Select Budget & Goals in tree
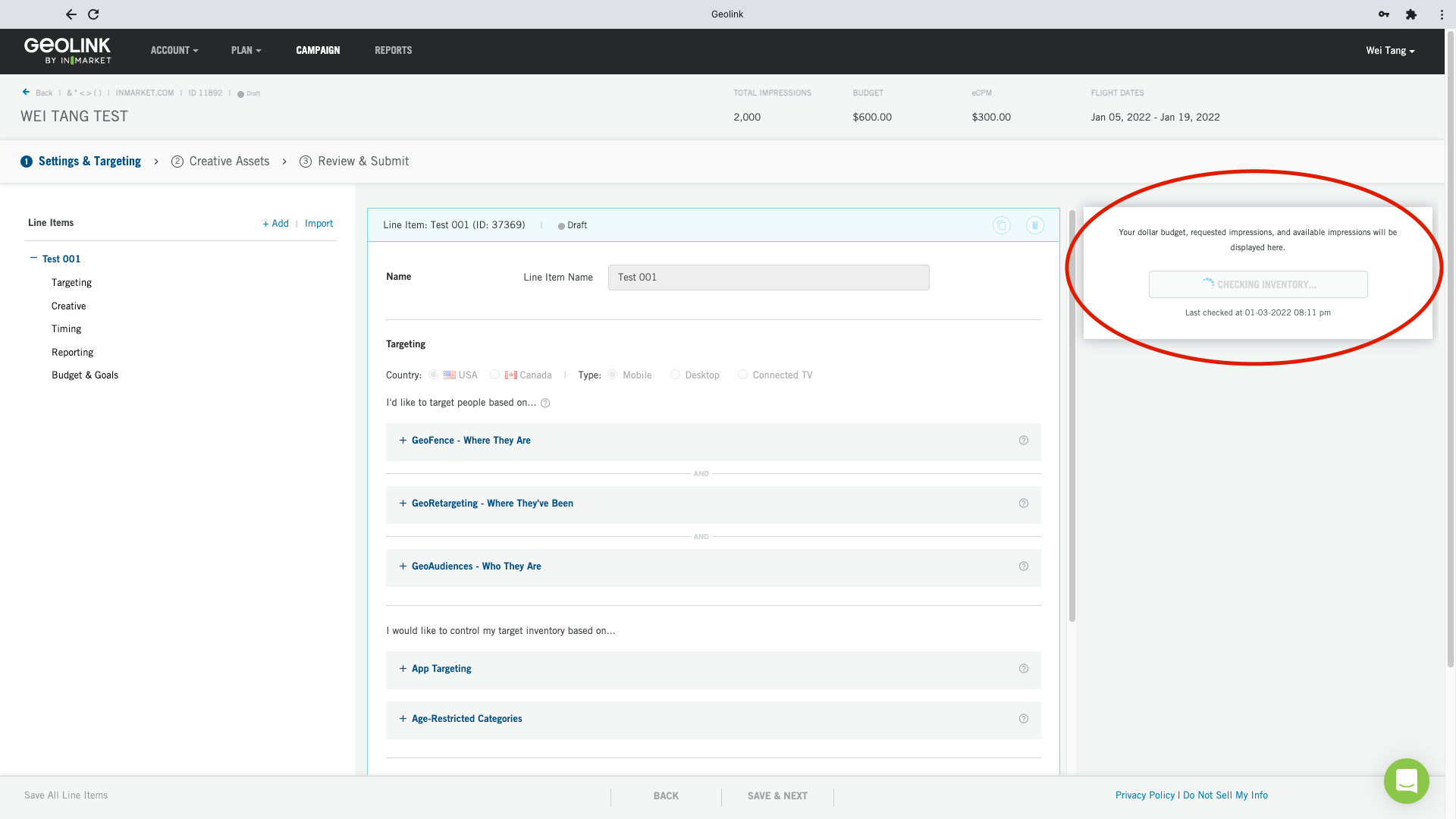 [85, 375]
